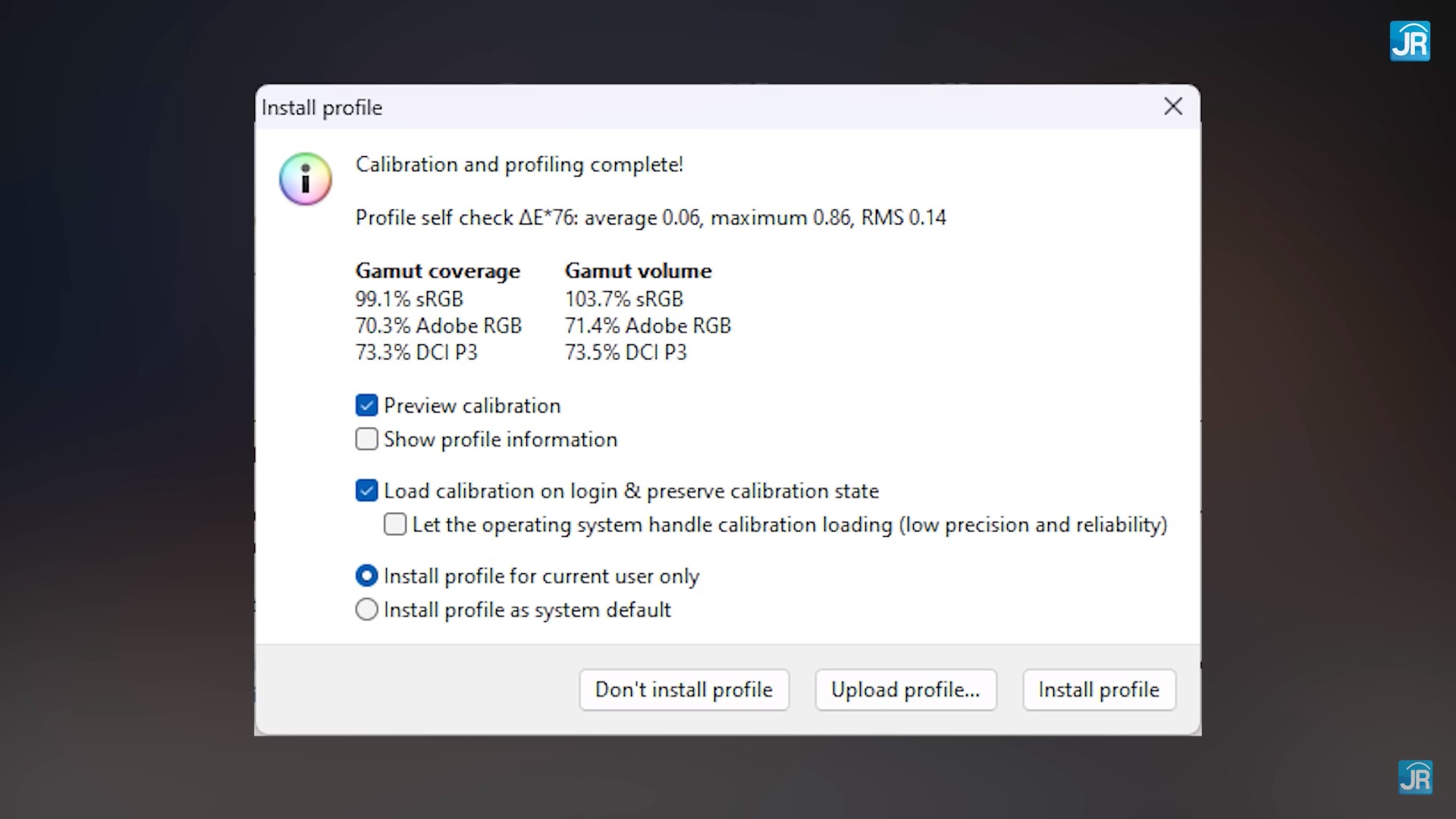This screenshot has width=1456, height=819.
Task: Choose Install profile as system default
Action: coord(366,610)
